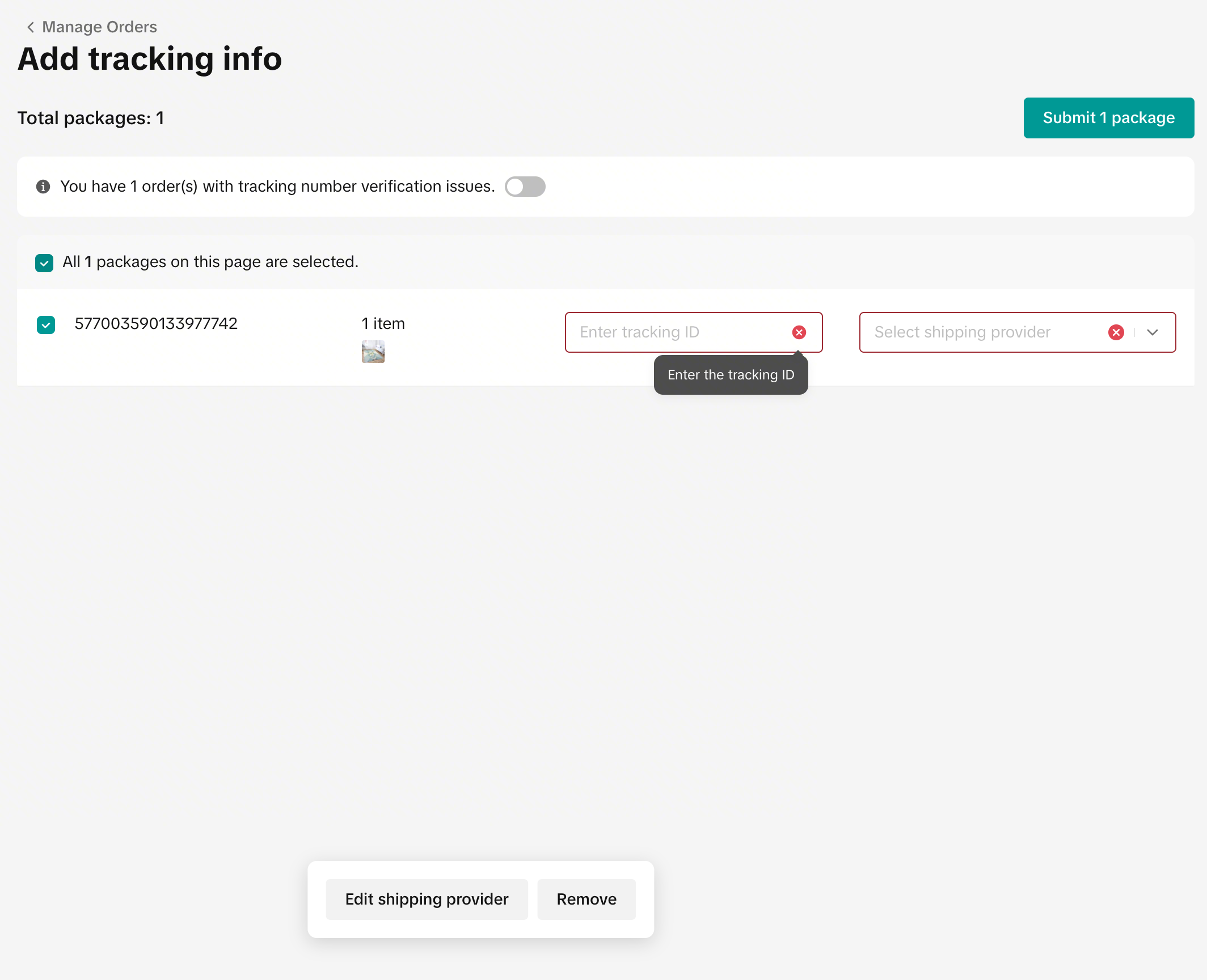Click the Enter the tracking ID tooltip
The width and height of the screenshot is (1207, 980).
[x=731, y=375]
